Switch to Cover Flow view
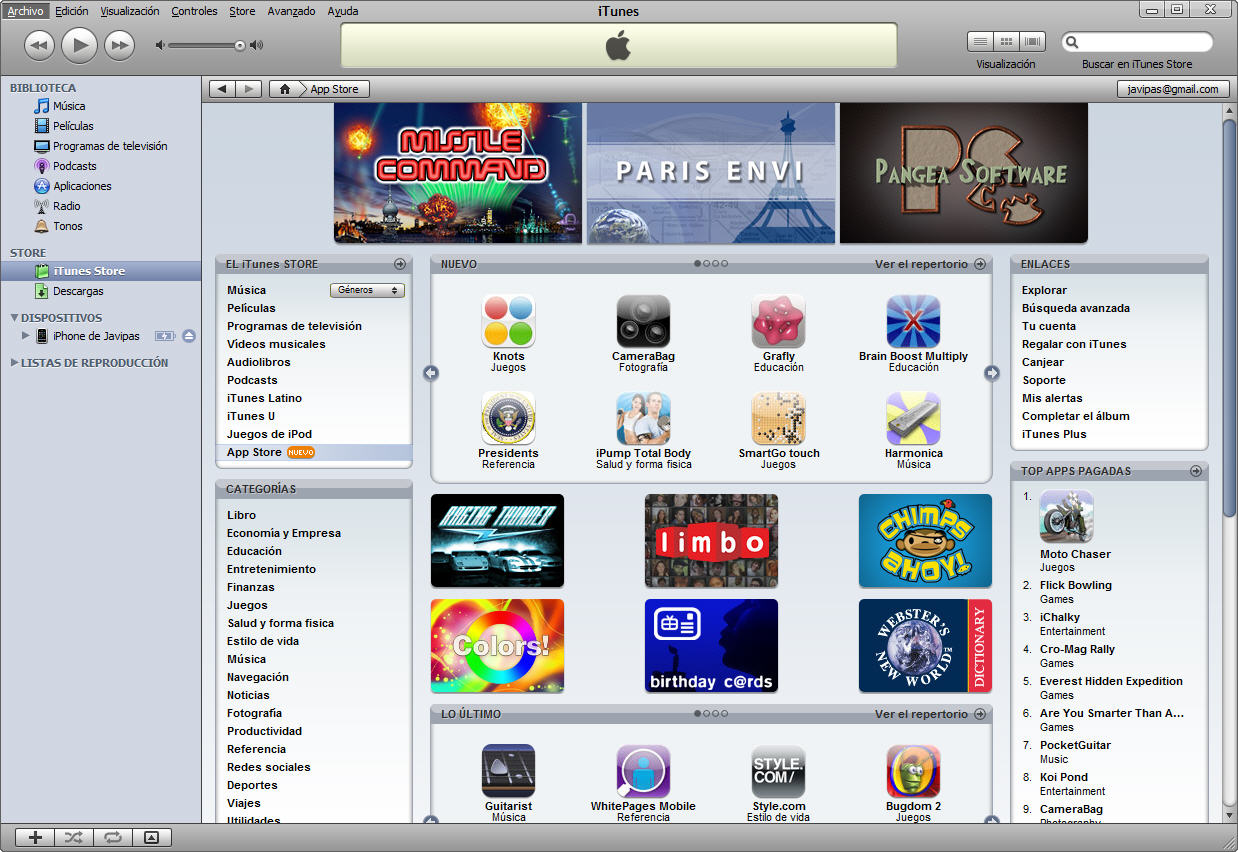The width and height of the screenshot is (1238, 852). 1033,42
